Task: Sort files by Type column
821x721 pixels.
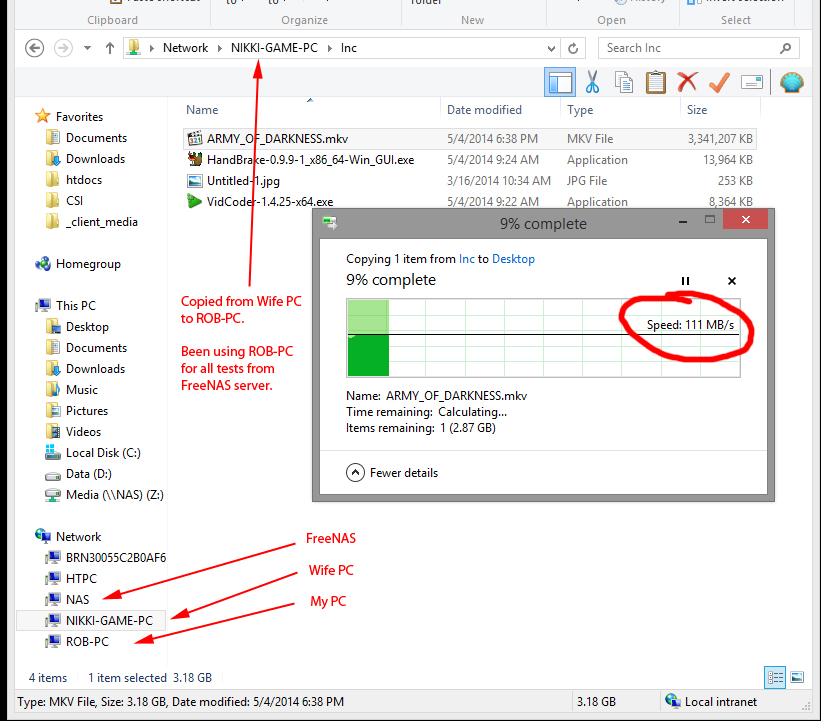Action: 580,110
